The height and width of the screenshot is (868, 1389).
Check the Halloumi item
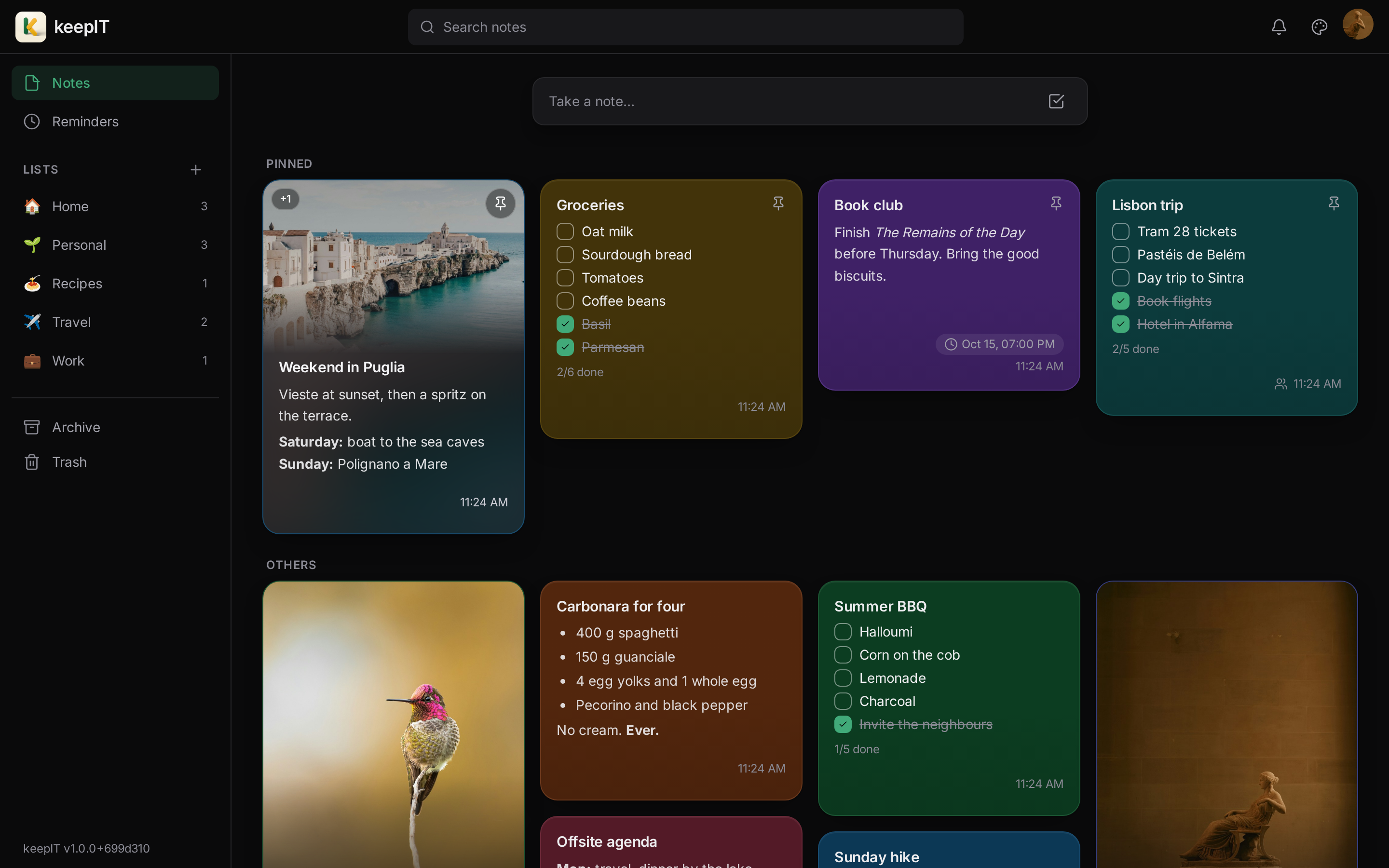click(x=843, y=632)
